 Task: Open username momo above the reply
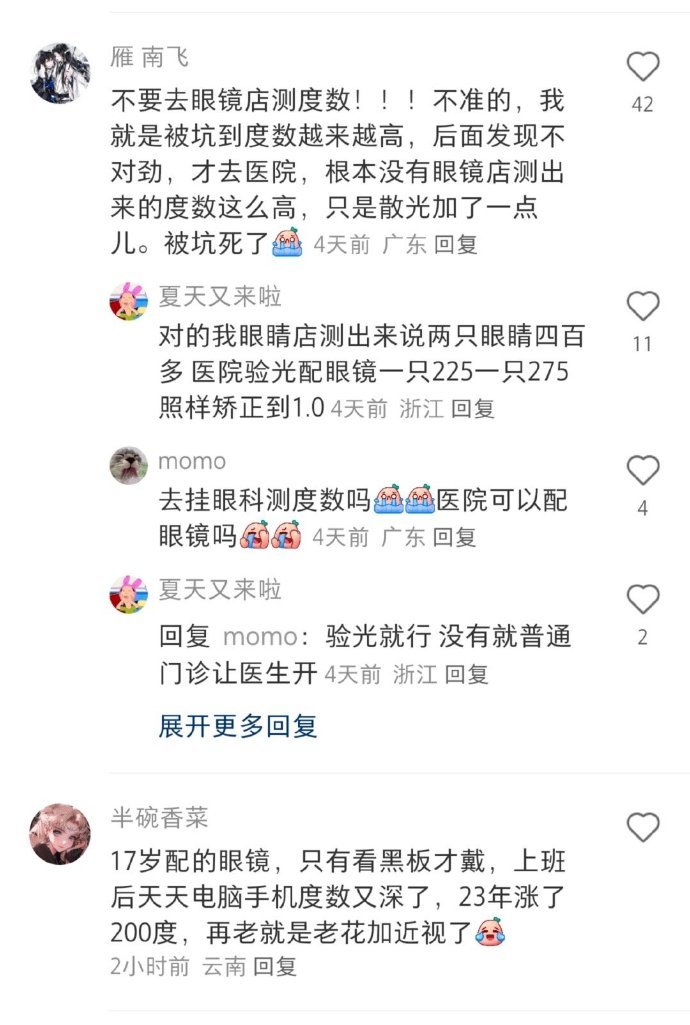[x=192, y=462]
